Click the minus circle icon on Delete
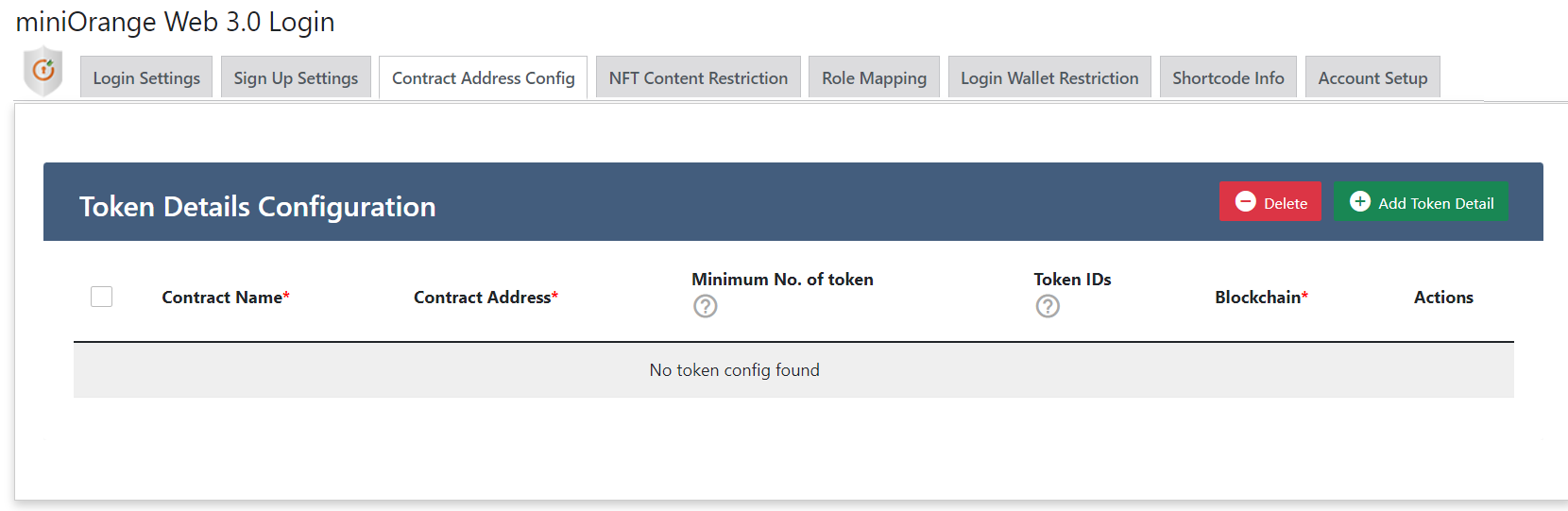This screenshot has width=1568, height=511. [x=1246, y=202]
